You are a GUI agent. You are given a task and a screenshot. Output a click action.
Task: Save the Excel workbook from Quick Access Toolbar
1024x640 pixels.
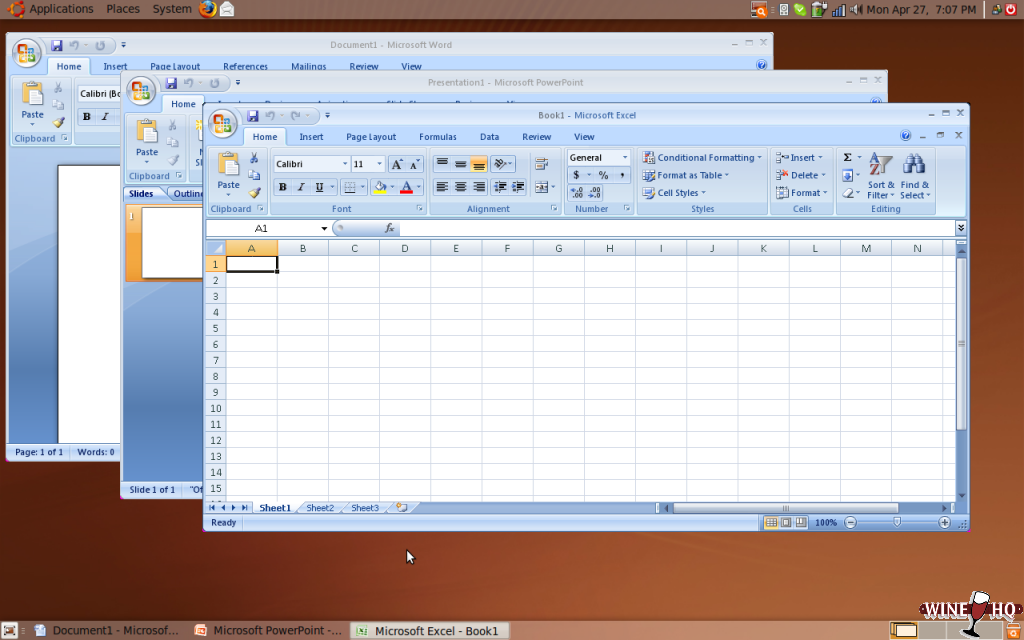(x=253, y=116)
